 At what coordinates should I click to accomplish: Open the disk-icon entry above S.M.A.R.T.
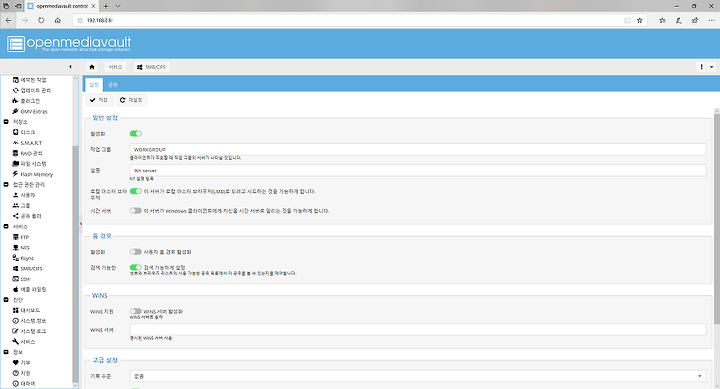coord(24,132)
